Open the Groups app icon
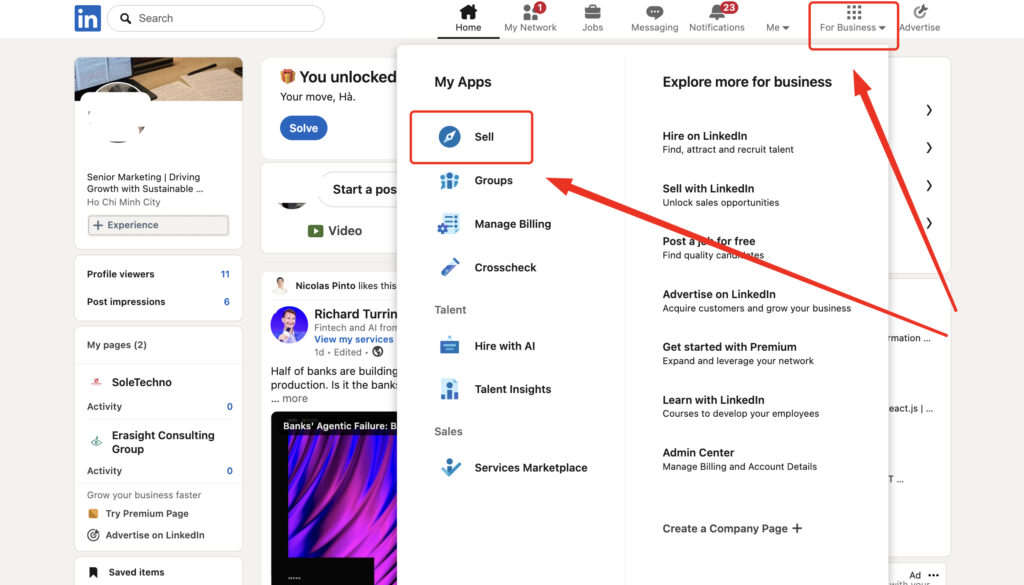Viewport: 1024px width, 585px height. tap(449, 180)
